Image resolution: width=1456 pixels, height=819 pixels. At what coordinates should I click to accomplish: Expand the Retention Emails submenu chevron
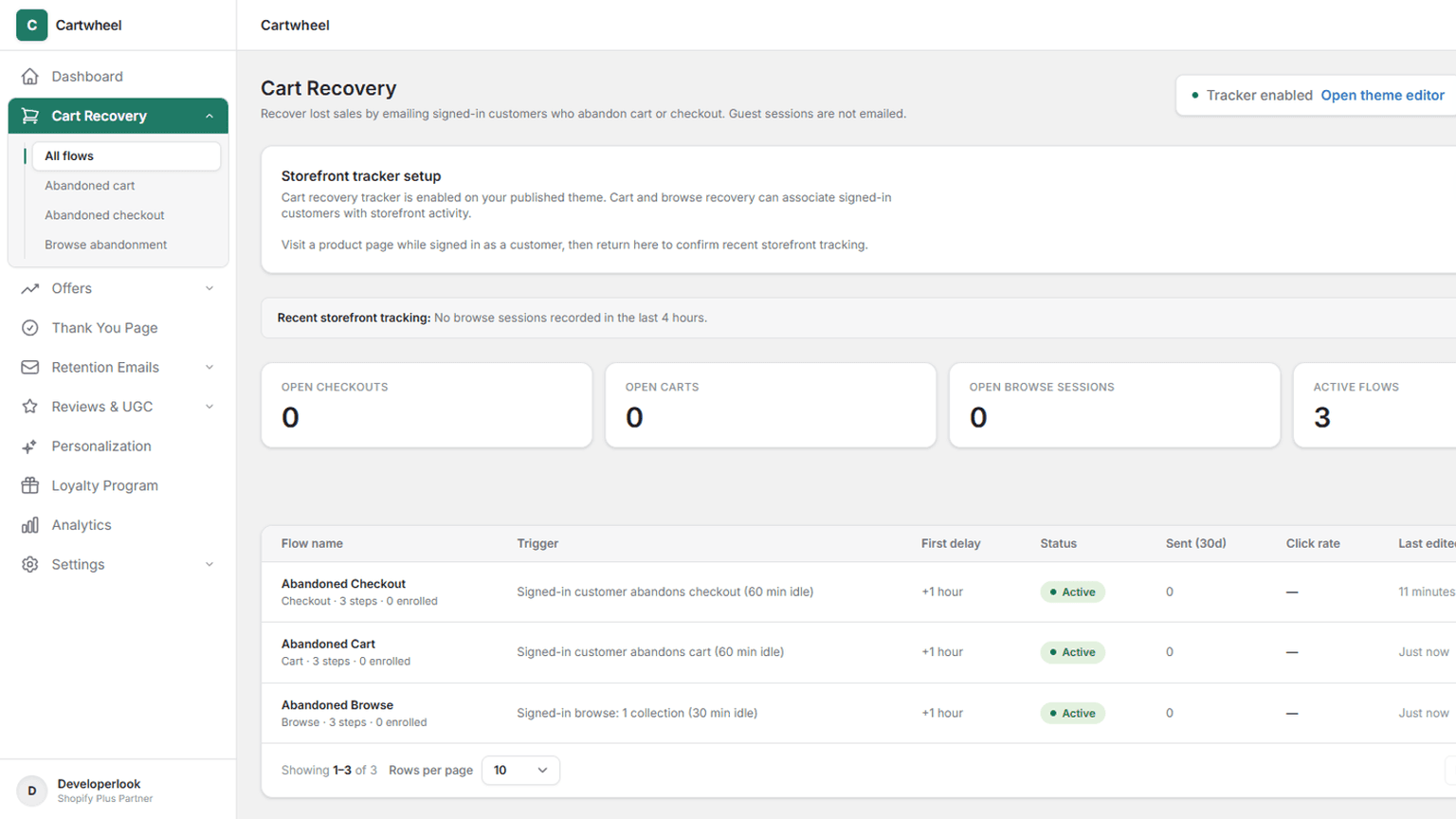(209, 367)
